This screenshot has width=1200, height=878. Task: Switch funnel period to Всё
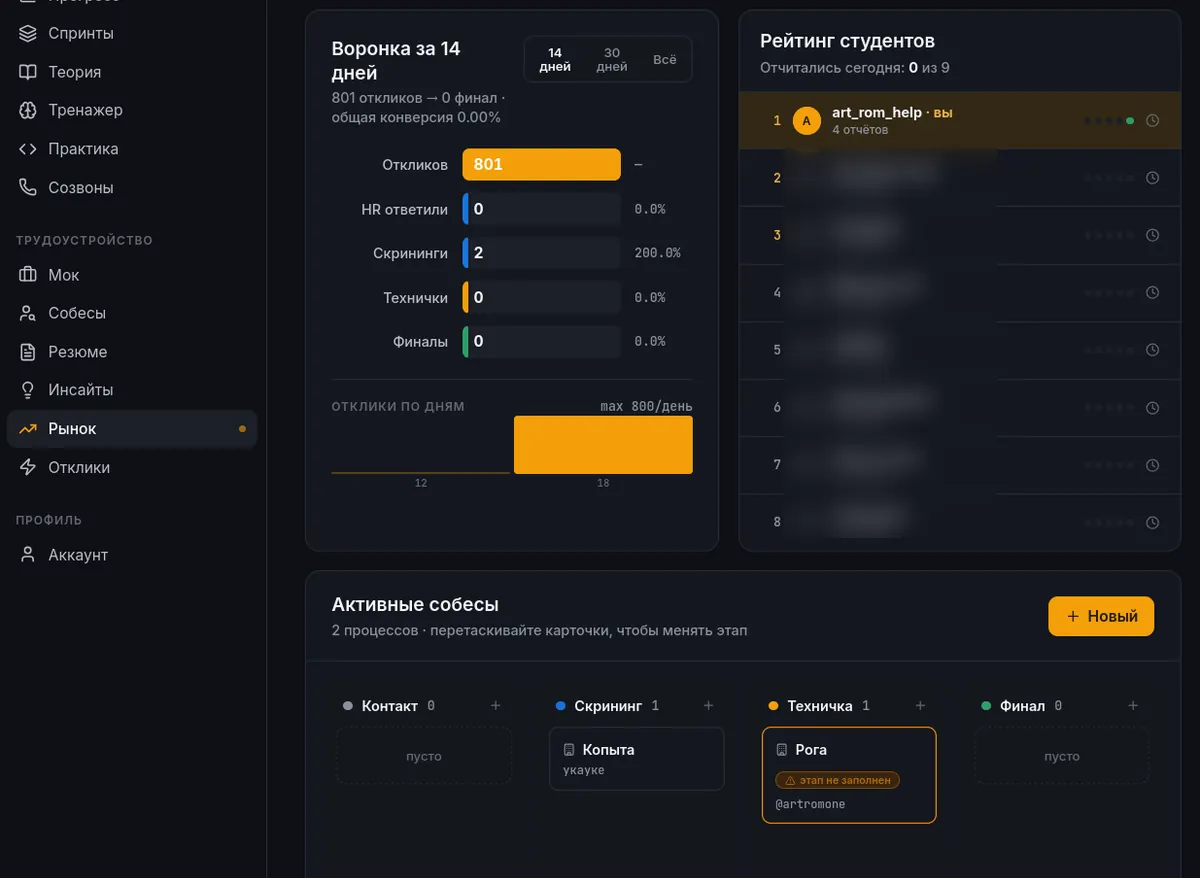(665, 60)
